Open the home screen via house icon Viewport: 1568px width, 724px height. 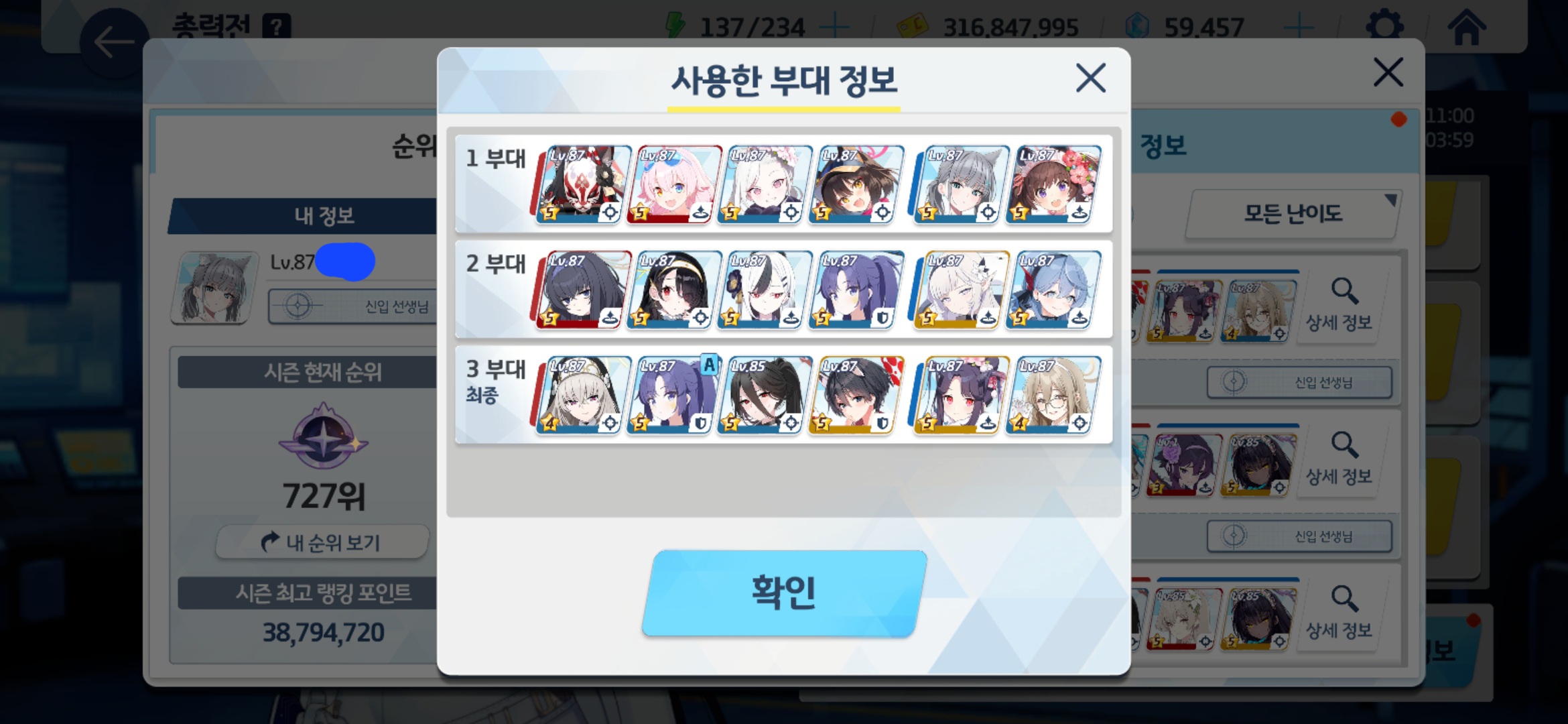coord(1467,27)
